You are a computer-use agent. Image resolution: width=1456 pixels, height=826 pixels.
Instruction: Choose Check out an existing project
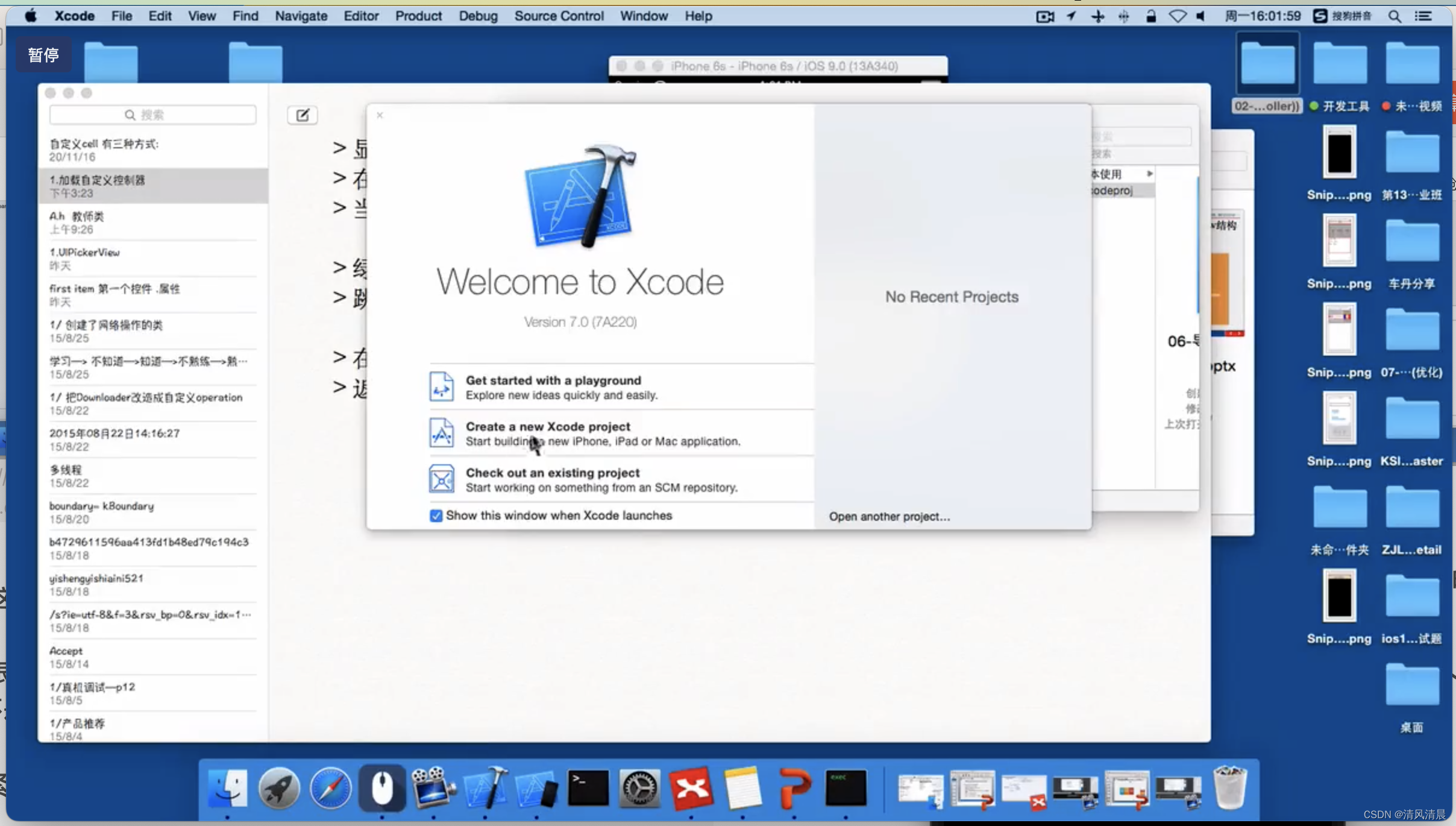621,480
